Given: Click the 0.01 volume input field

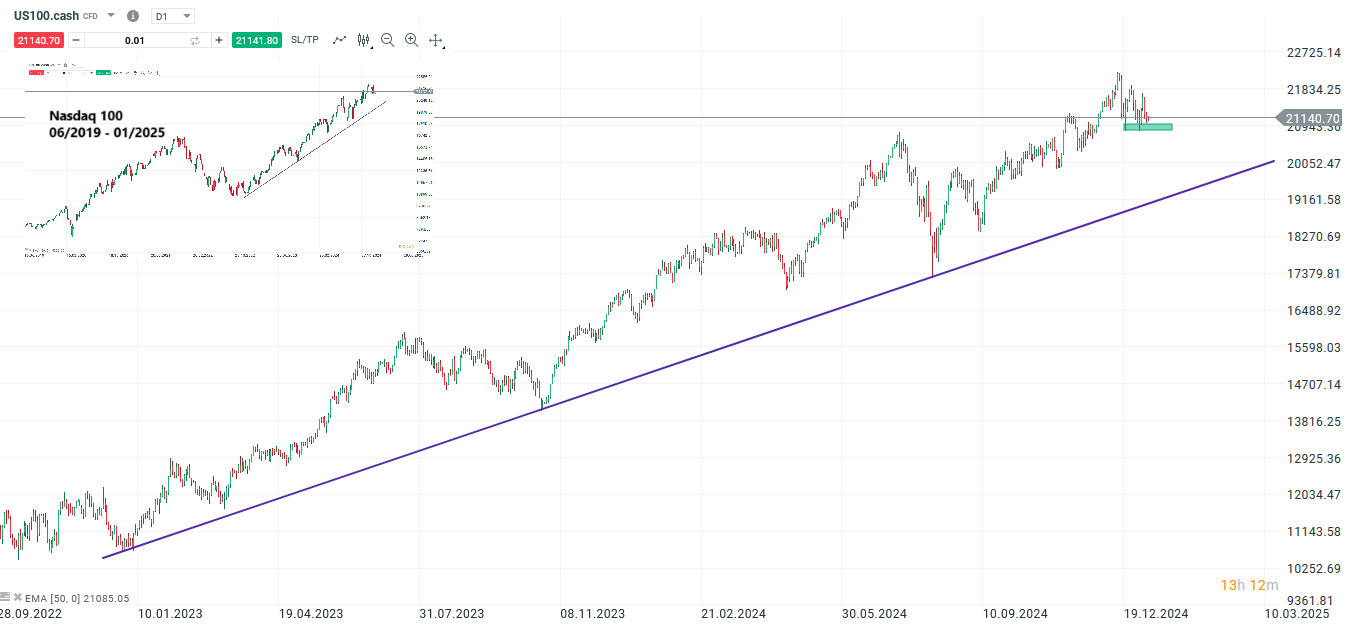Looking at the screenshot, I should click(135, 40).
